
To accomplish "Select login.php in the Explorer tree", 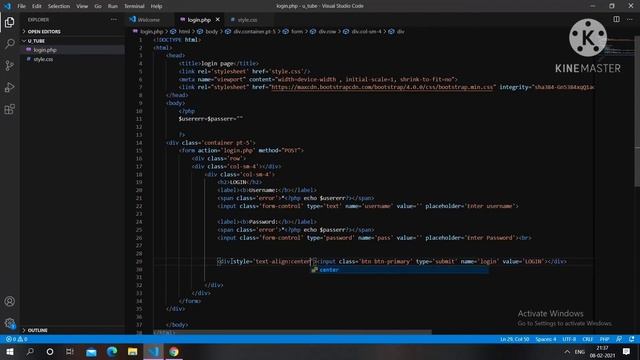I will pos(45,50).
